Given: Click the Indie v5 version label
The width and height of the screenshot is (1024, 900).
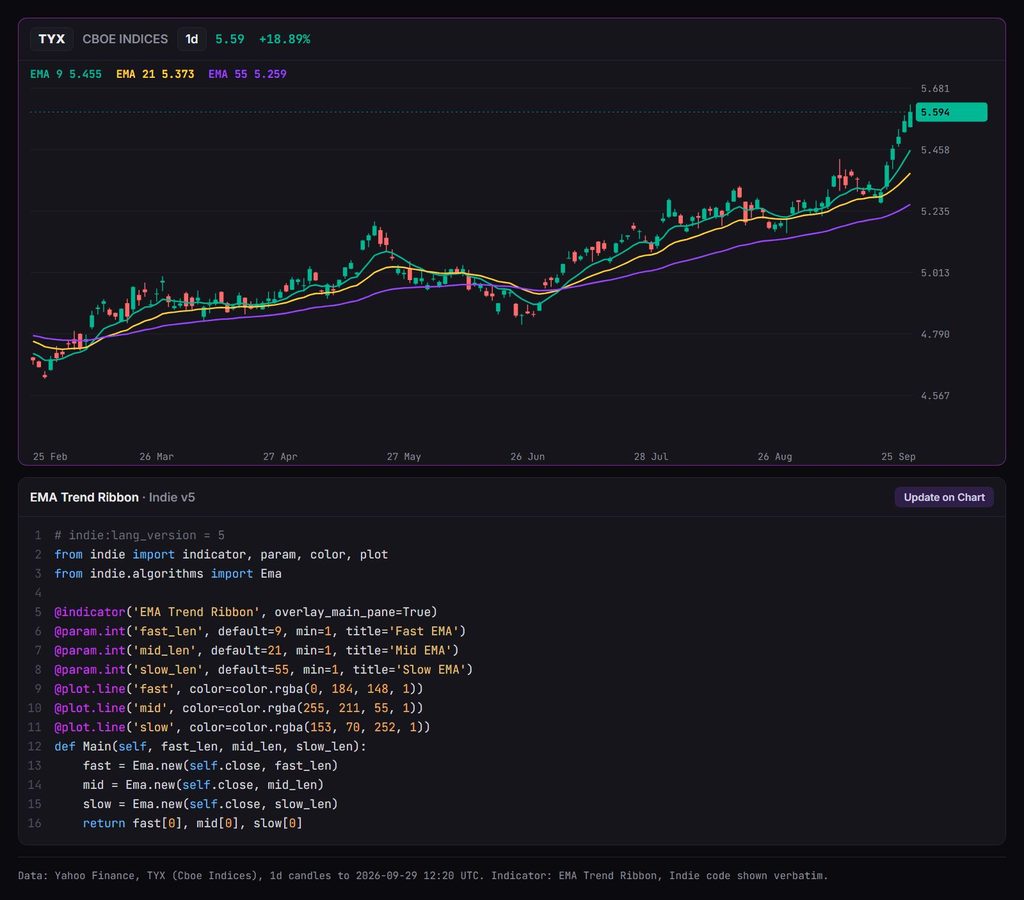Looking at the screenshot, I should (172, 497).
